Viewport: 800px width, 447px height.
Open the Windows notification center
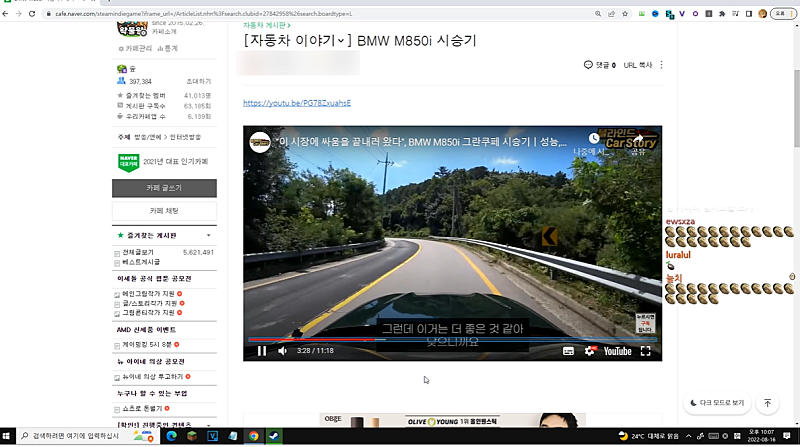787,436
